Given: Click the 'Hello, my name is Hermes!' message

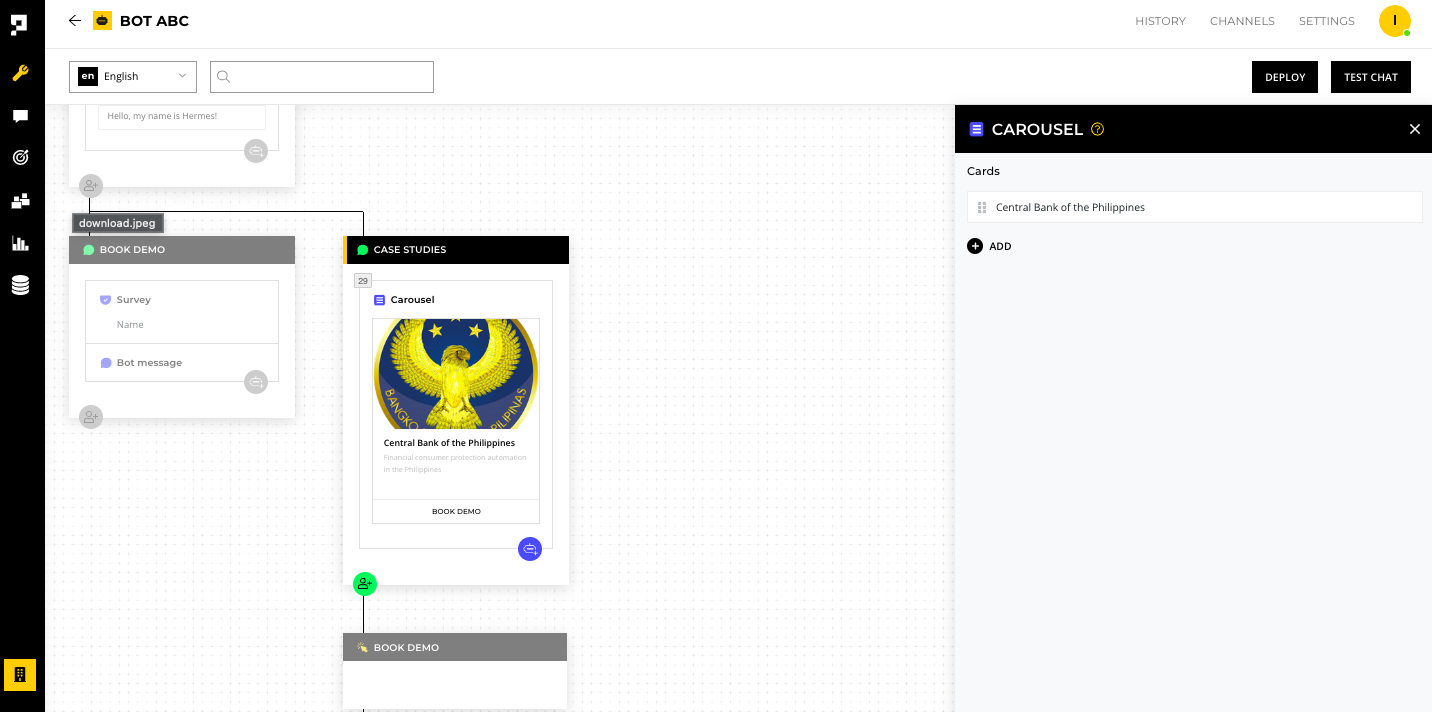Looking at the screenshot, I should click(182, 116).
